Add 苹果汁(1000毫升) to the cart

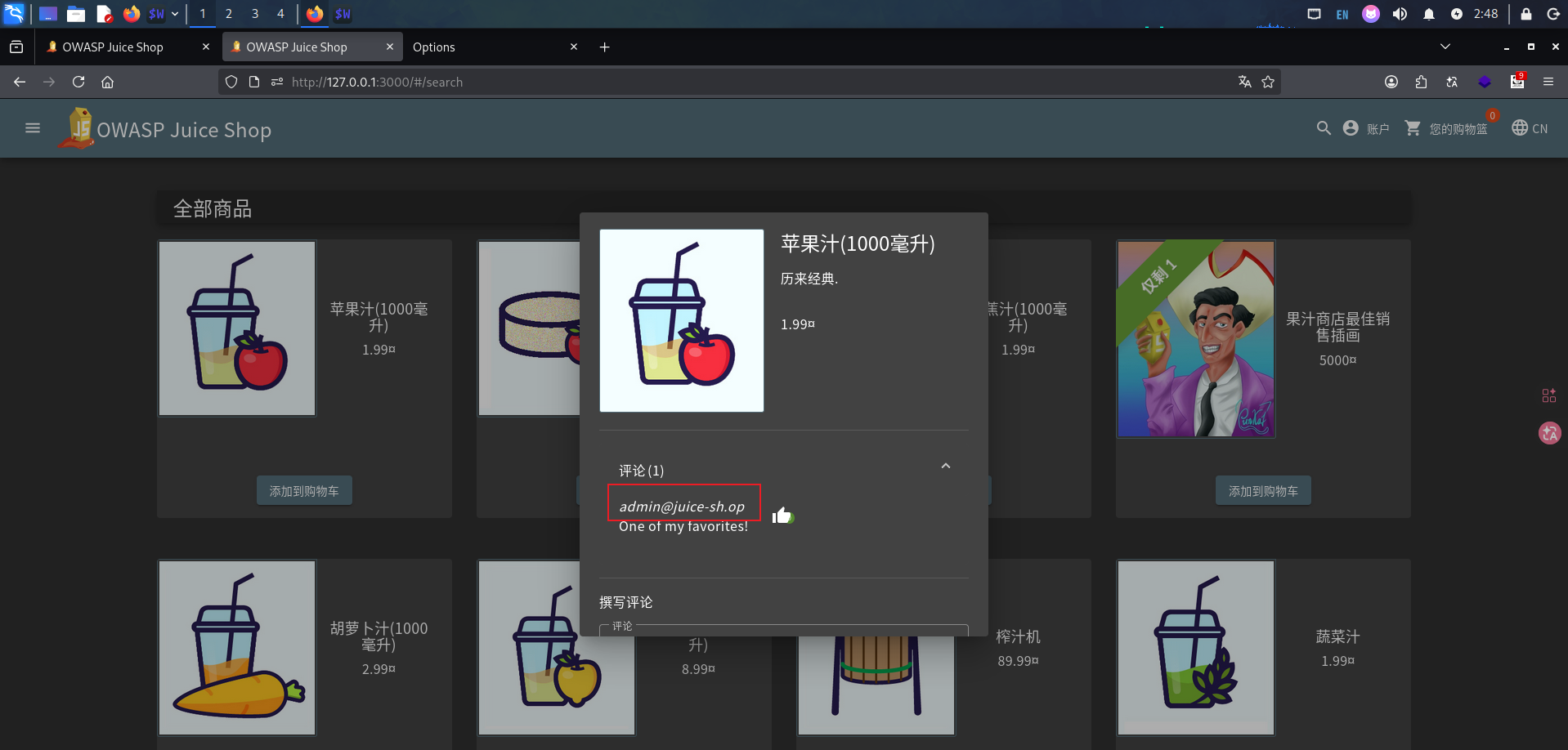click(x=304, y=490)
